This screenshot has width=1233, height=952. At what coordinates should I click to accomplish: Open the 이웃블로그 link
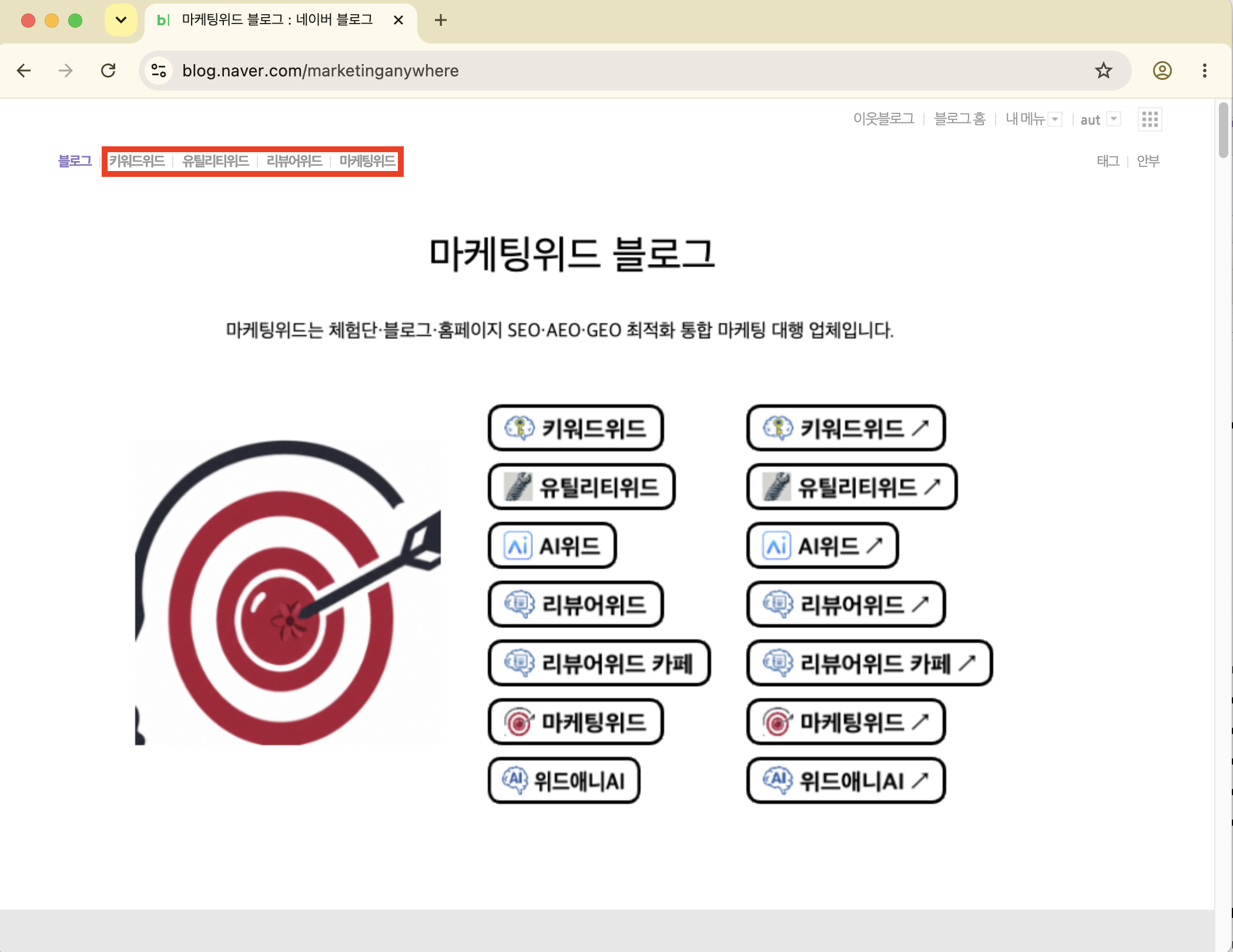[x=884, y=119]
